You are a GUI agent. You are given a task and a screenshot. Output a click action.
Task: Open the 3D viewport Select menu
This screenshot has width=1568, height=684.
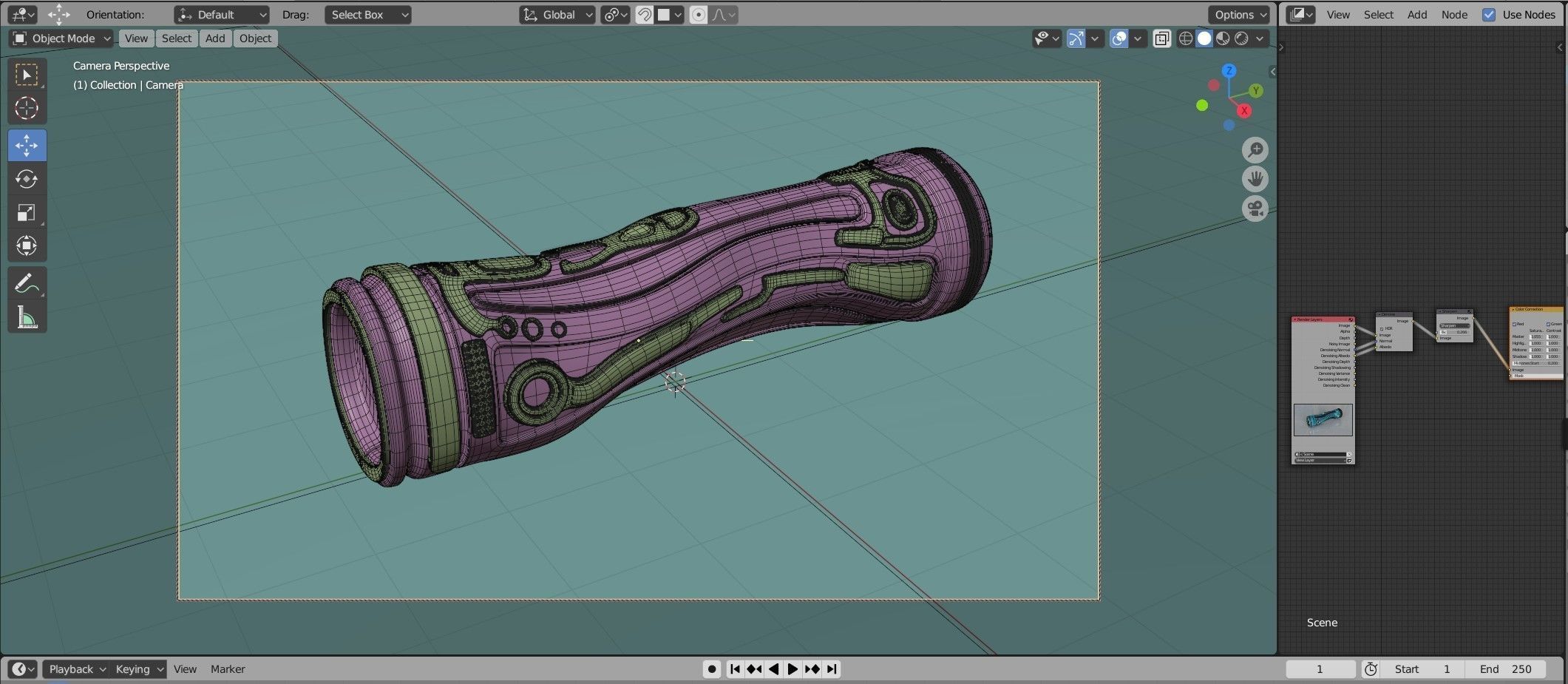tap(177, 38)
